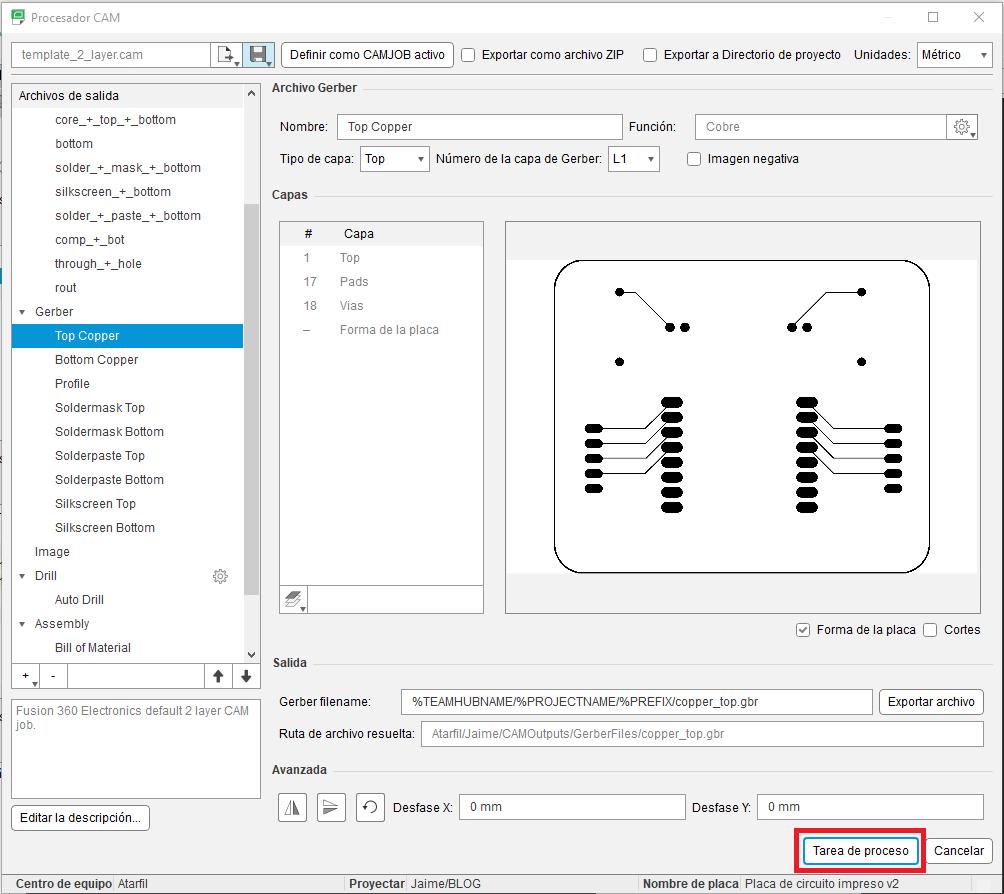
Task: Click the save CAM job floppy icon
Action: (x=259, y=55)
